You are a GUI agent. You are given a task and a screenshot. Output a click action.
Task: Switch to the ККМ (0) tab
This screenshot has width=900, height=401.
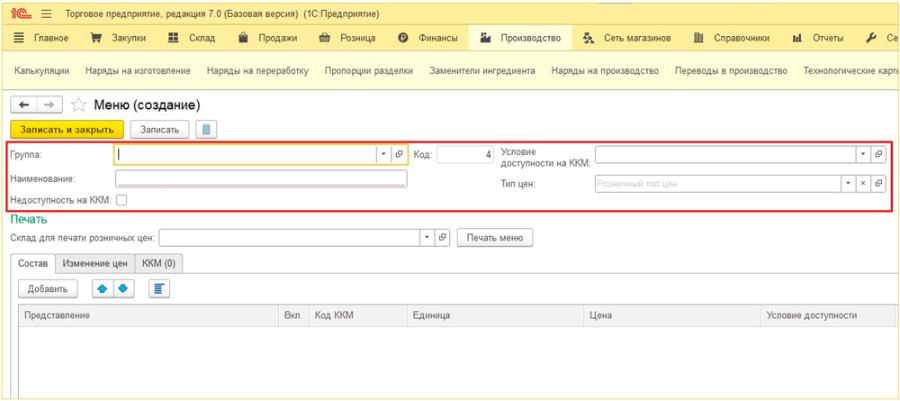pos(158,263)
